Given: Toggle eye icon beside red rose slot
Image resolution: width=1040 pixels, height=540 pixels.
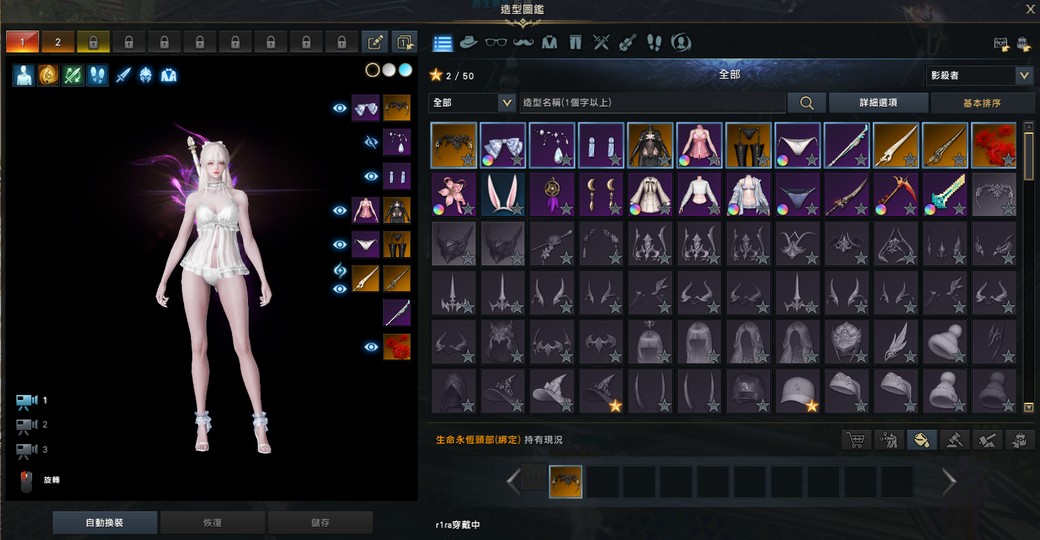Looking at the screenshot, I should pyautogui.click(x=369, y=347).
